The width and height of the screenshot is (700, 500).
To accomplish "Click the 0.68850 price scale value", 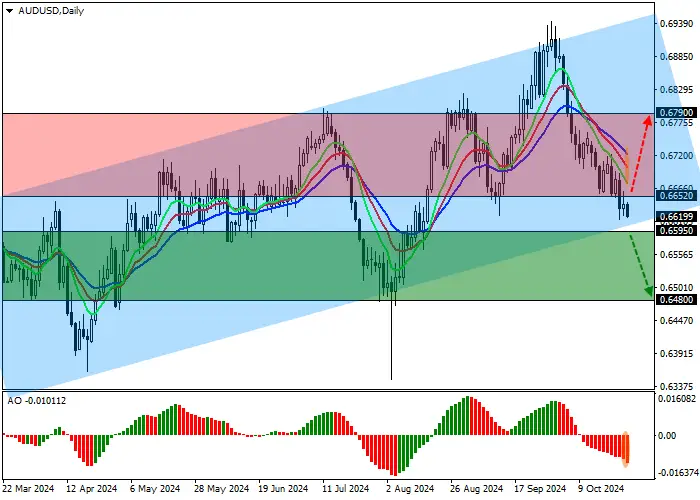I will [x=676, y=57].
